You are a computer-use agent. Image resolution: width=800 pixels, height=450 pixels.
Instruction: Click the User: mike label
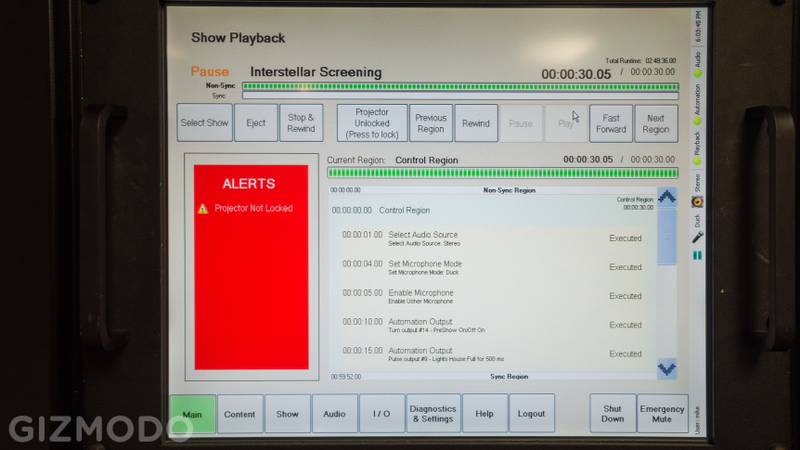(x=697, y=420)
